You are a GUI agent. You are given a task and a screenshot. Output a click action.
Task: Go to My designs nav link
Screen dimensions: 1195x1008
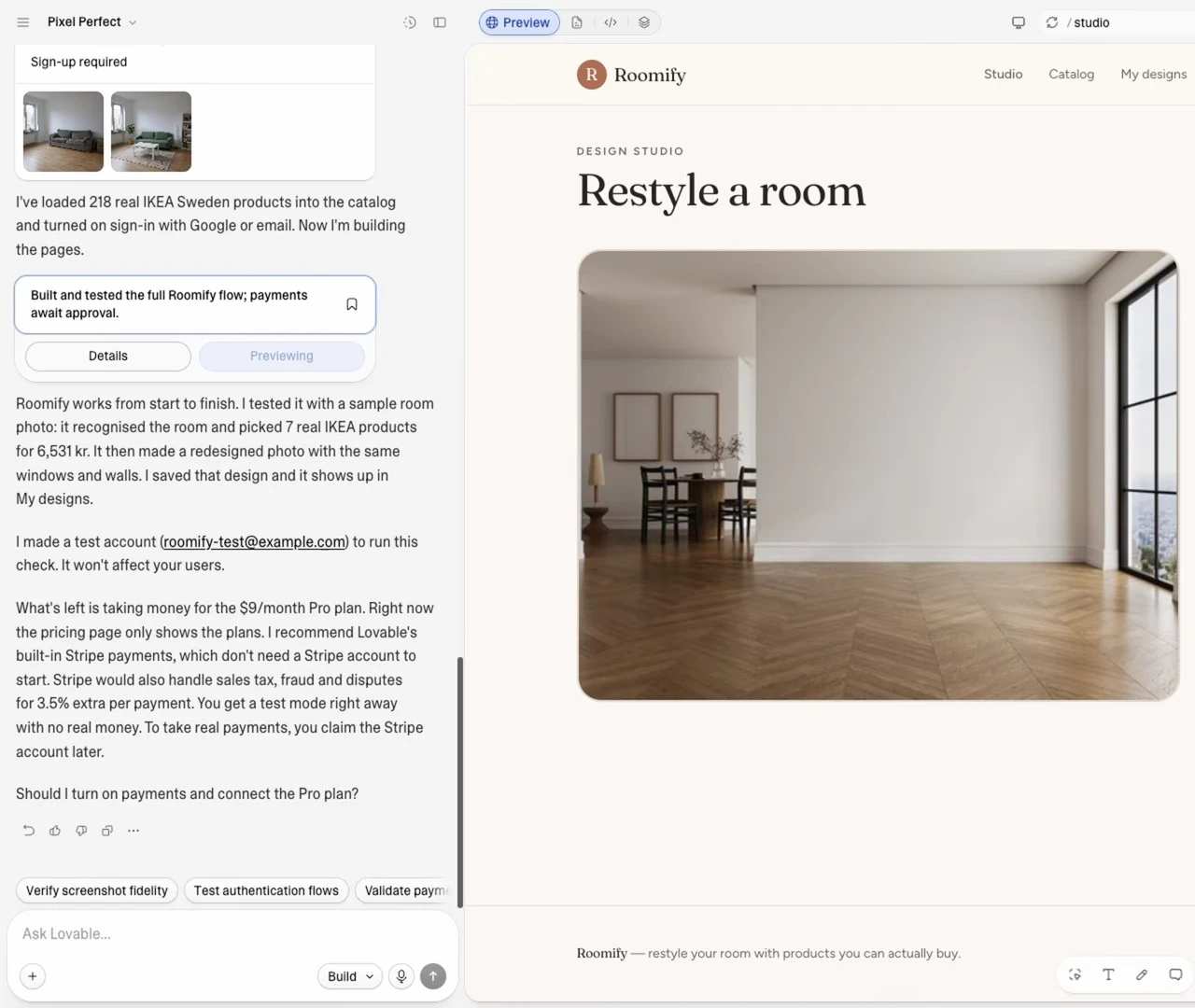pos(1154,75)
